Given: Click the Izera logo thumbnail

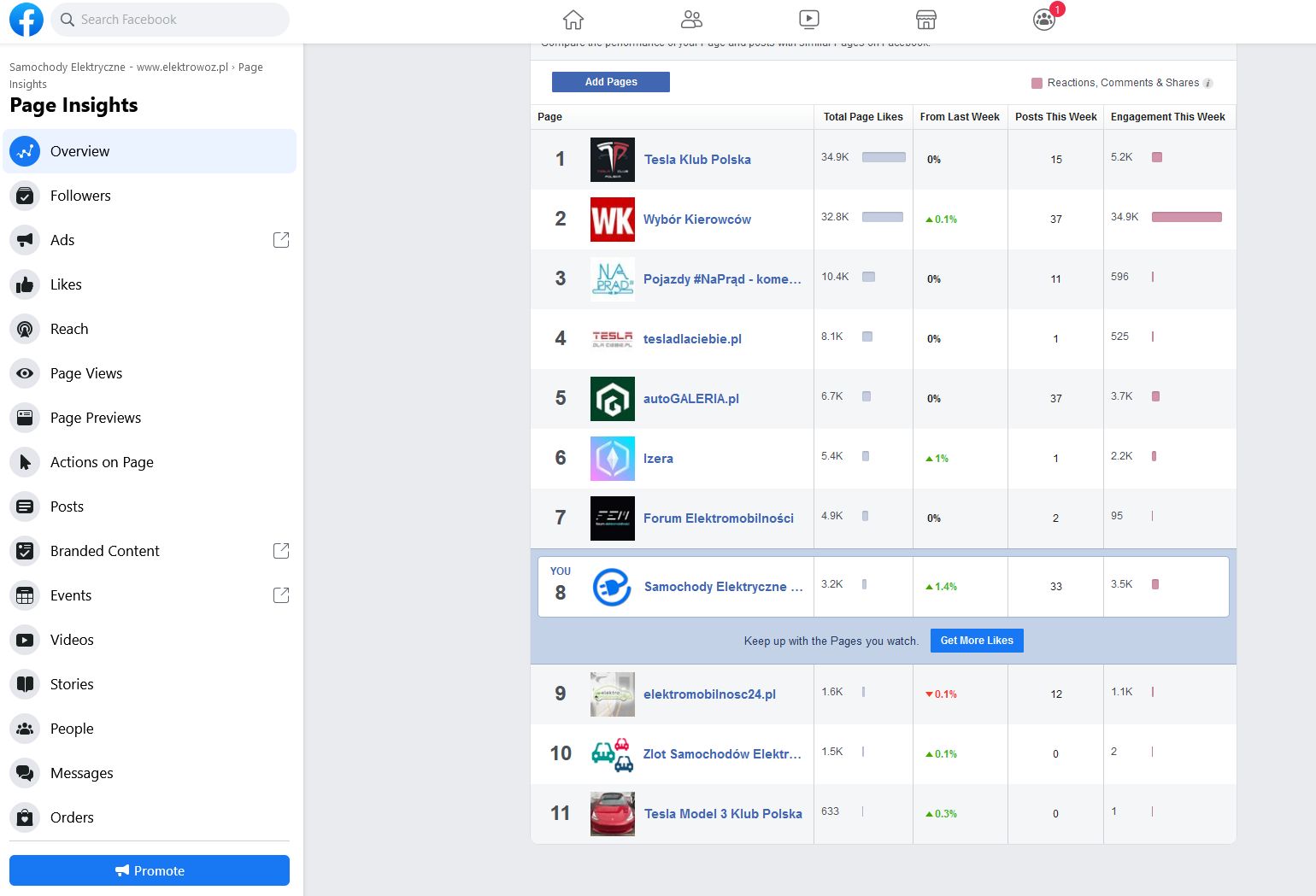Looking at the screenshot, I should (x=613, y=459).
